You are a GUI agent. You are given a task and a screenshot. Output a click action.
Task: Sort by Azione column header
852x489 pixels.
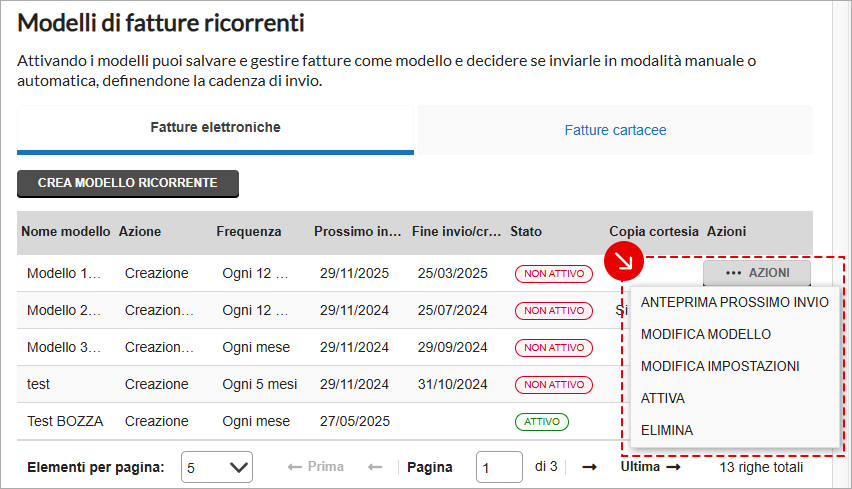pyautogui.click(x=140, y=231)
